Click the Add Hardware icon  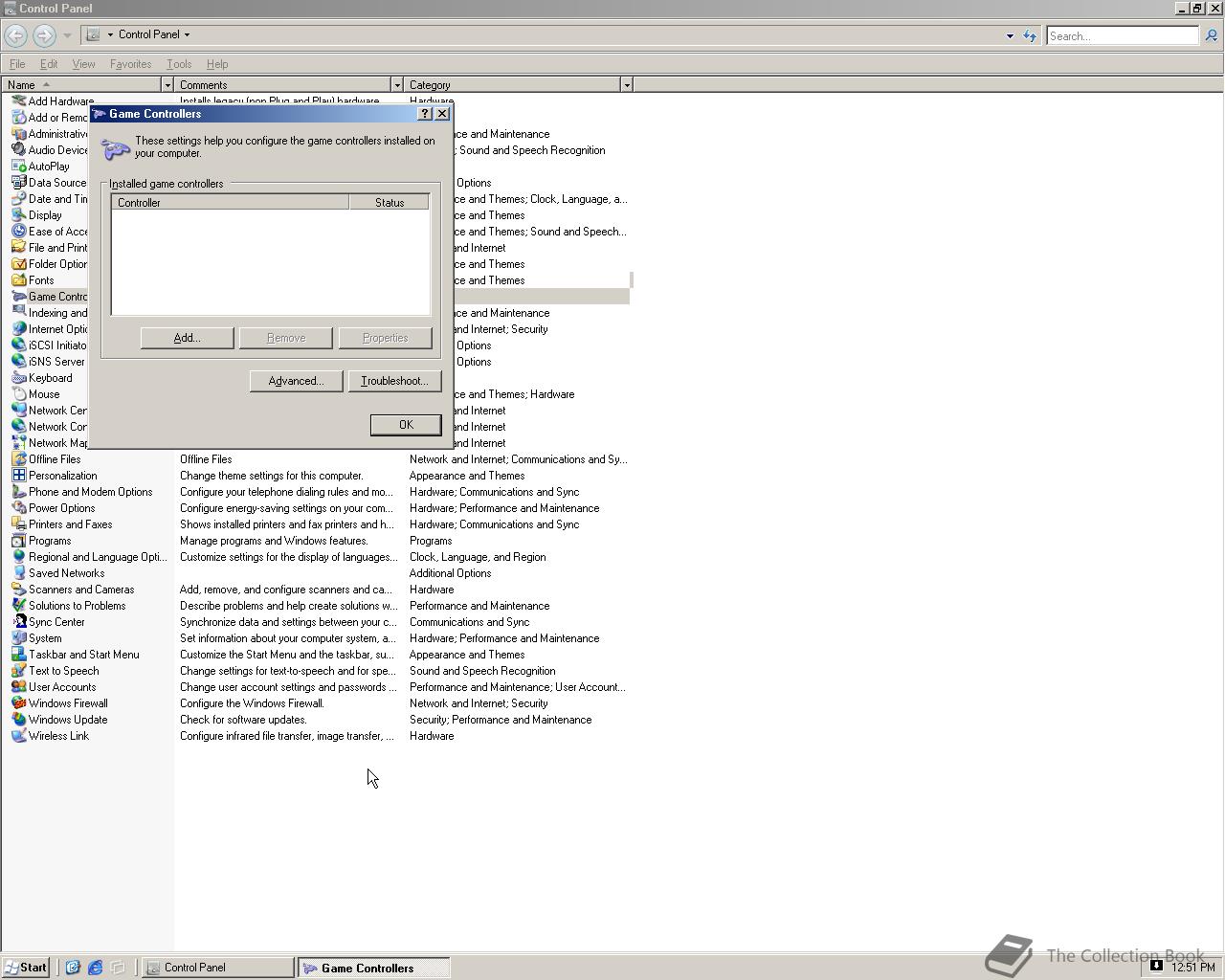18,101
